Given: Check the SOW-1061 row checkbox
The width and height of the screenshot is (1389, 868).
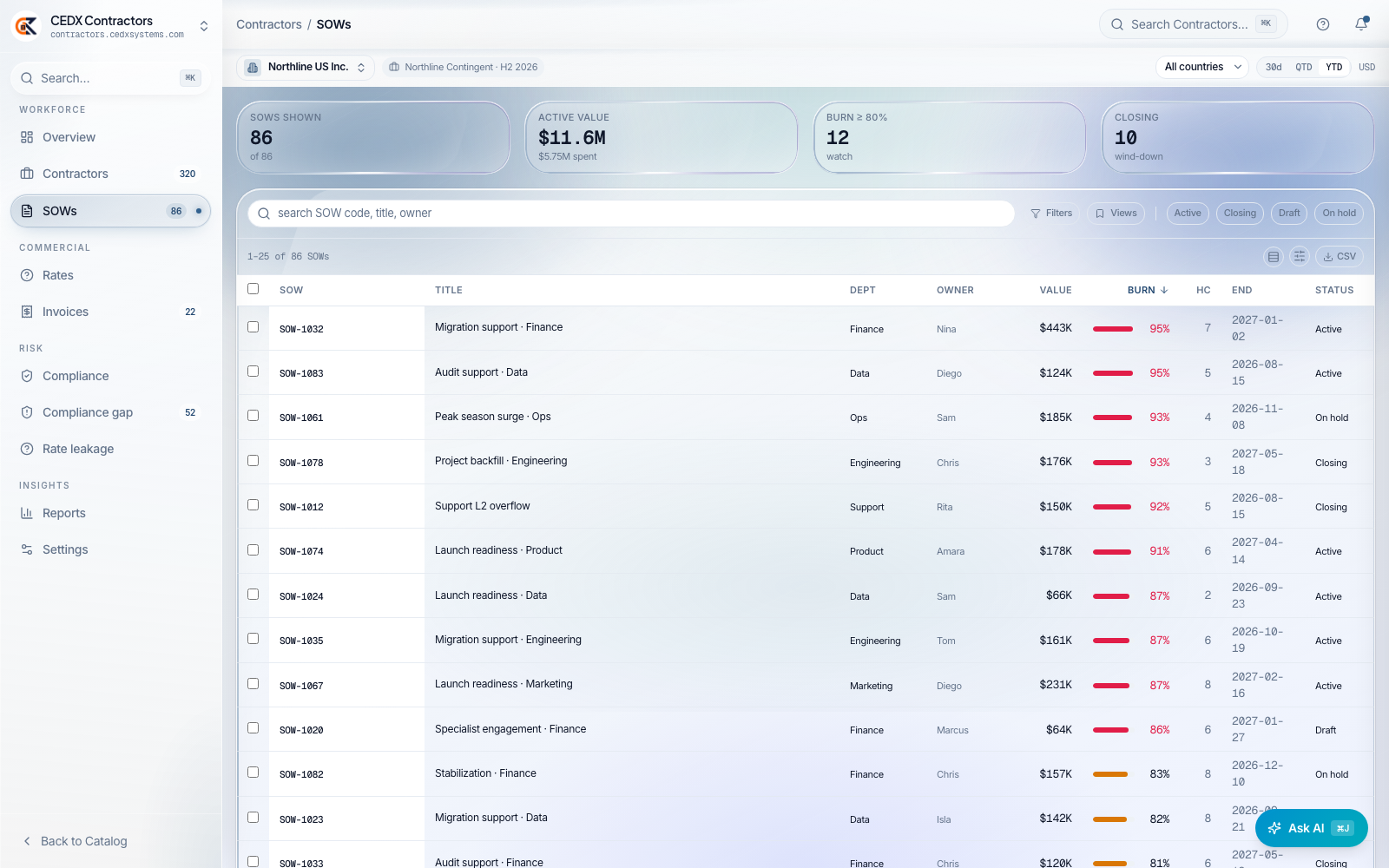Looking at the screenshot, I should (x=253, y=416).
